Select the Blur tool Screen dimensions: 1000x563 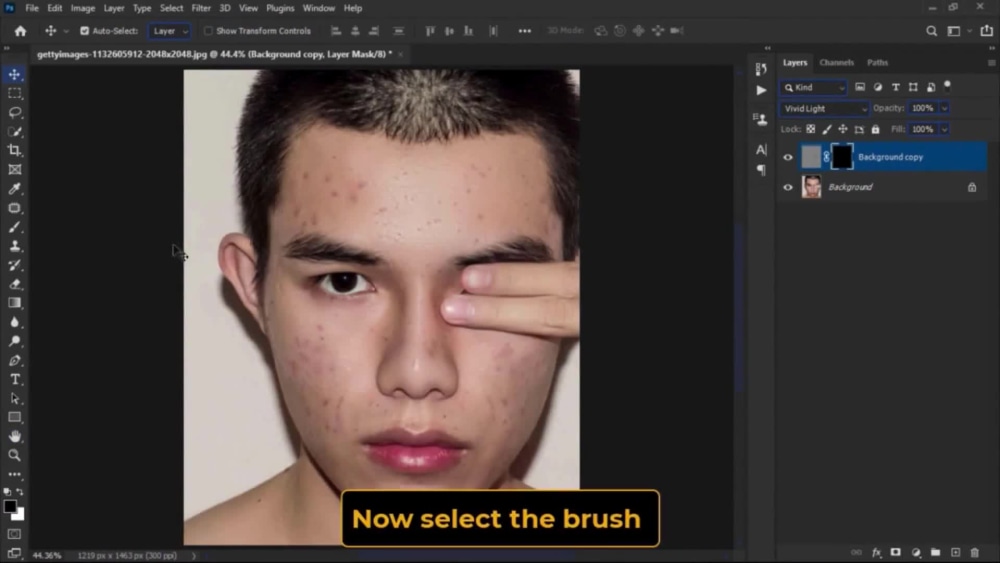(15, 322)
